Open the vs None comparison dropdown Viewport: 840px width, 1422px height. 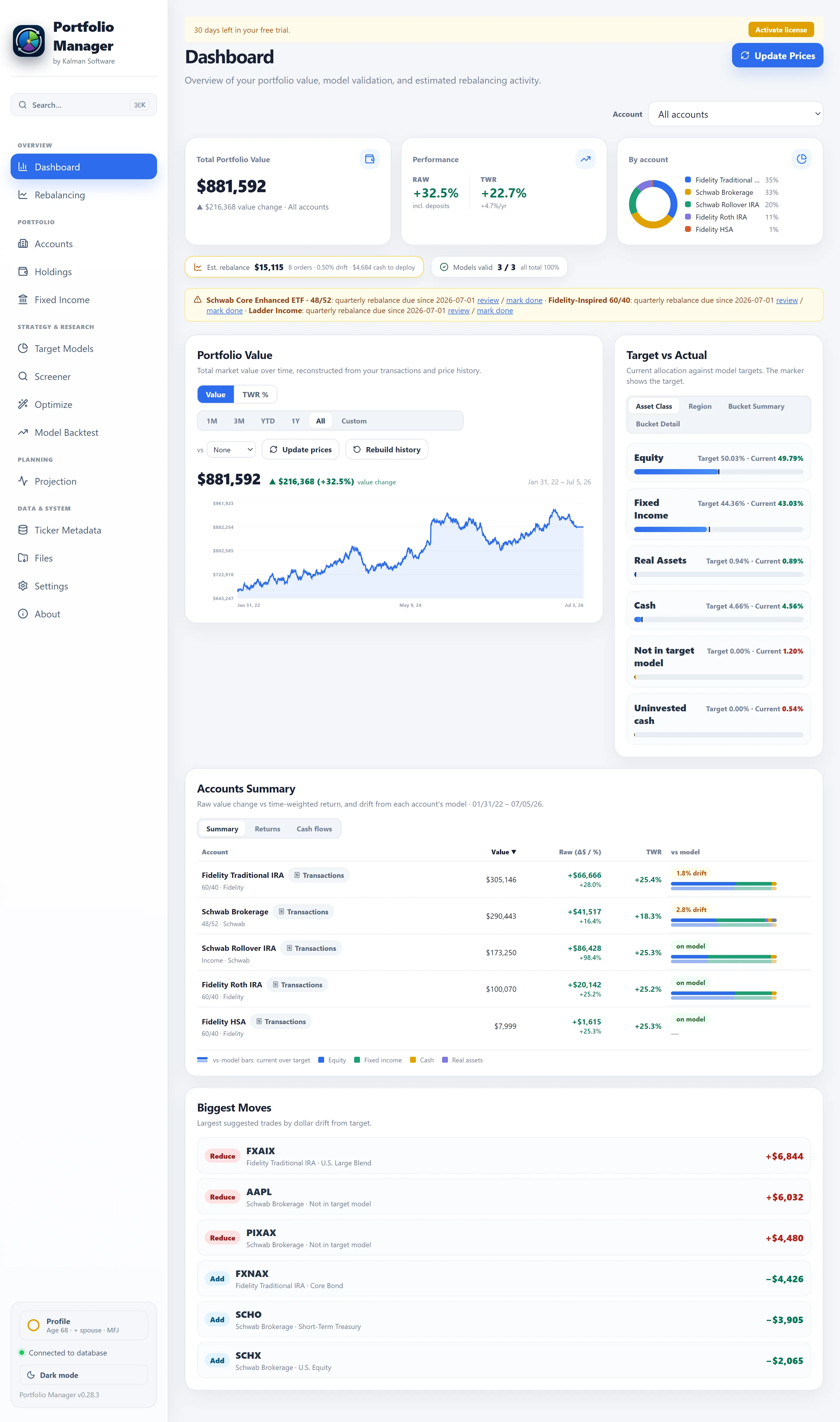231,450
